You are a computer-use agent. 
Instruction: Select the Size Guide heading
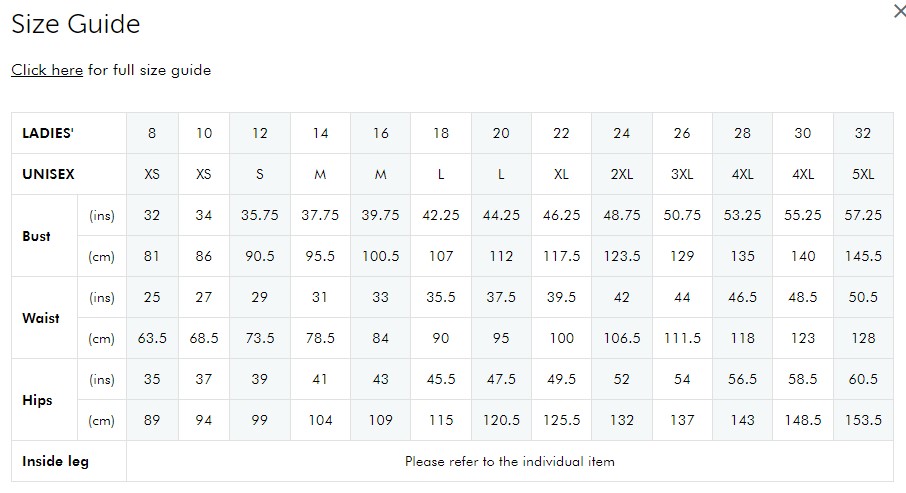(76, 24)
